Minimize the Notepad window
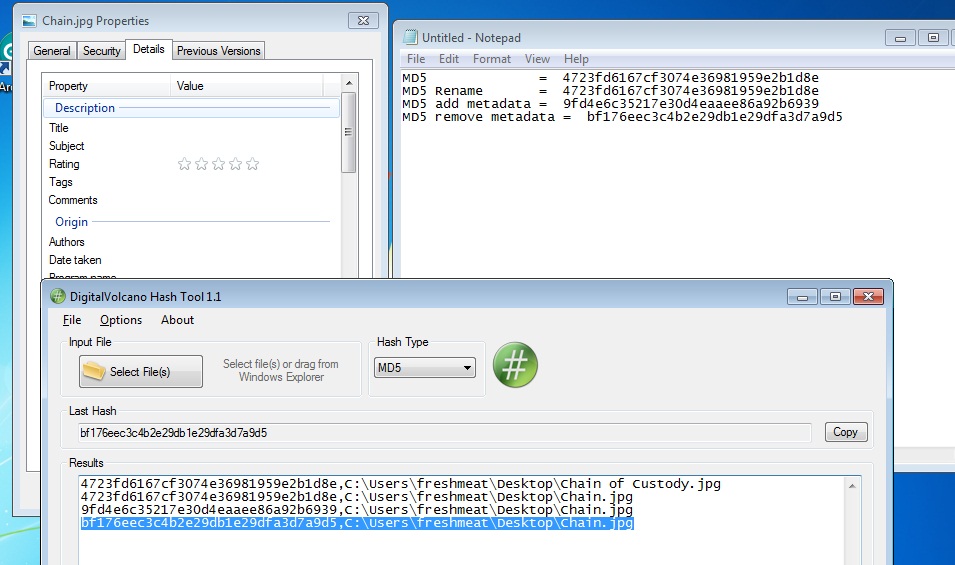955x565 pixels. [x=900, y=38]
